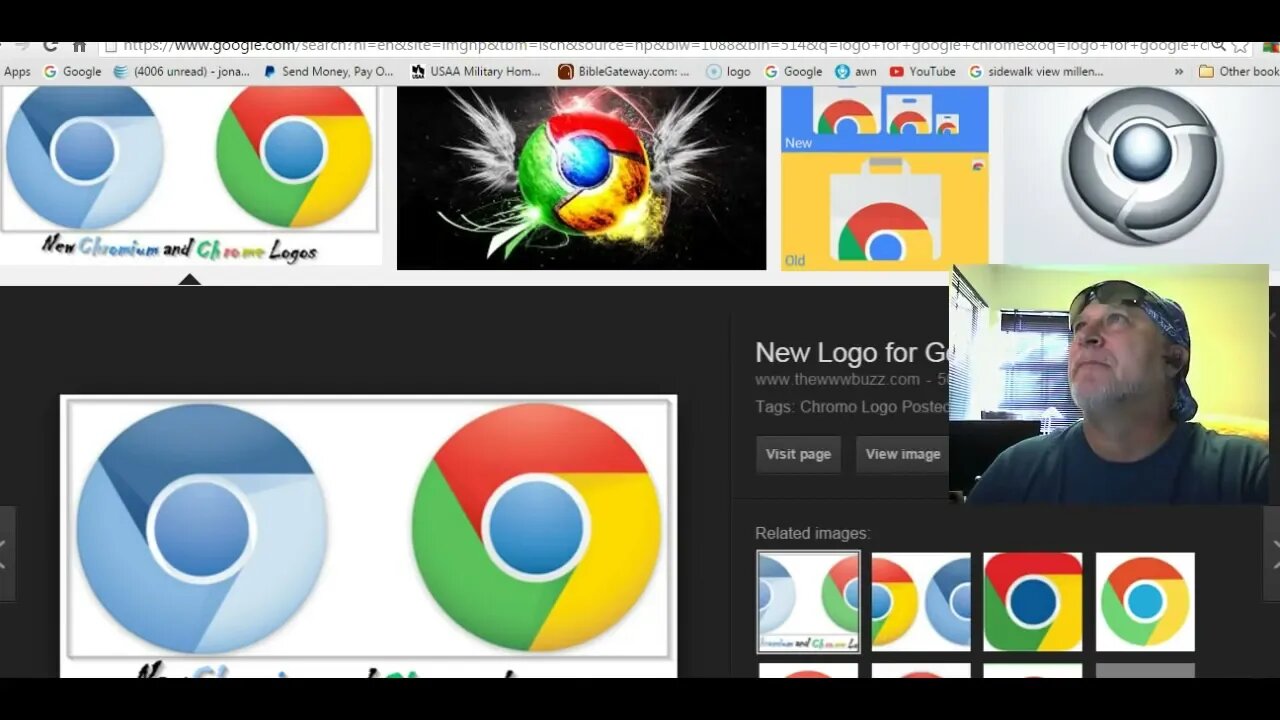Select the New and Old Chrome store result
This screenshot has height=720, width=1280.
tap(884, 178)
